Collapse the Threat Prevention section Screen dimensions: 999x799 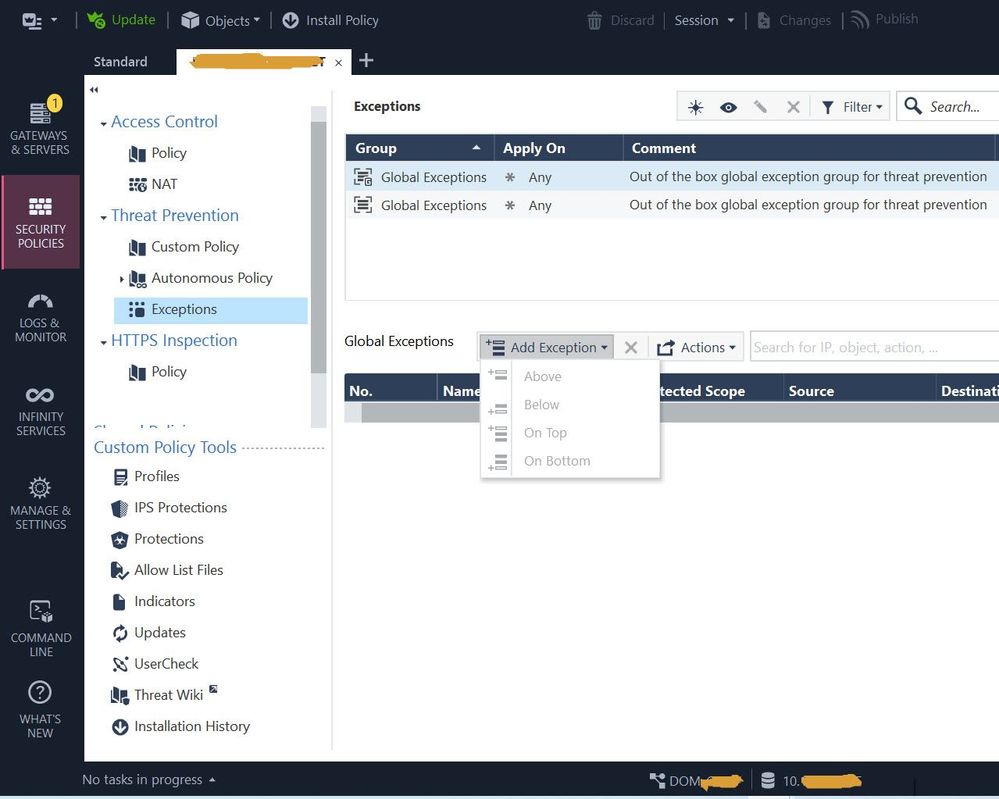click(103, 217)
